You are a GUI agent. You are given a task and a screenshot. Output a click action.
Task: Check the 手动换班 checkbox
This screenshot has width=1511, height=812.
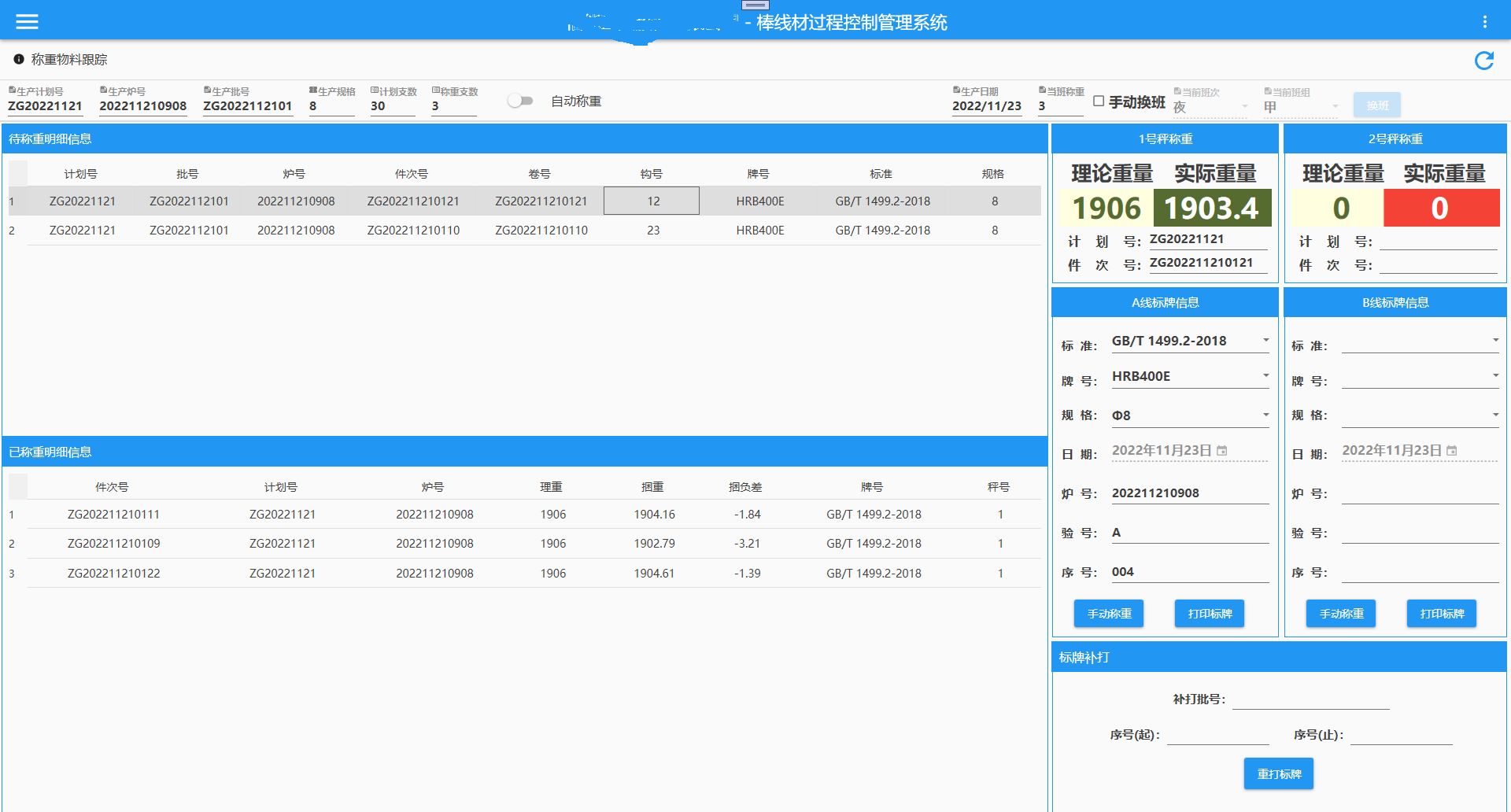1099,101
